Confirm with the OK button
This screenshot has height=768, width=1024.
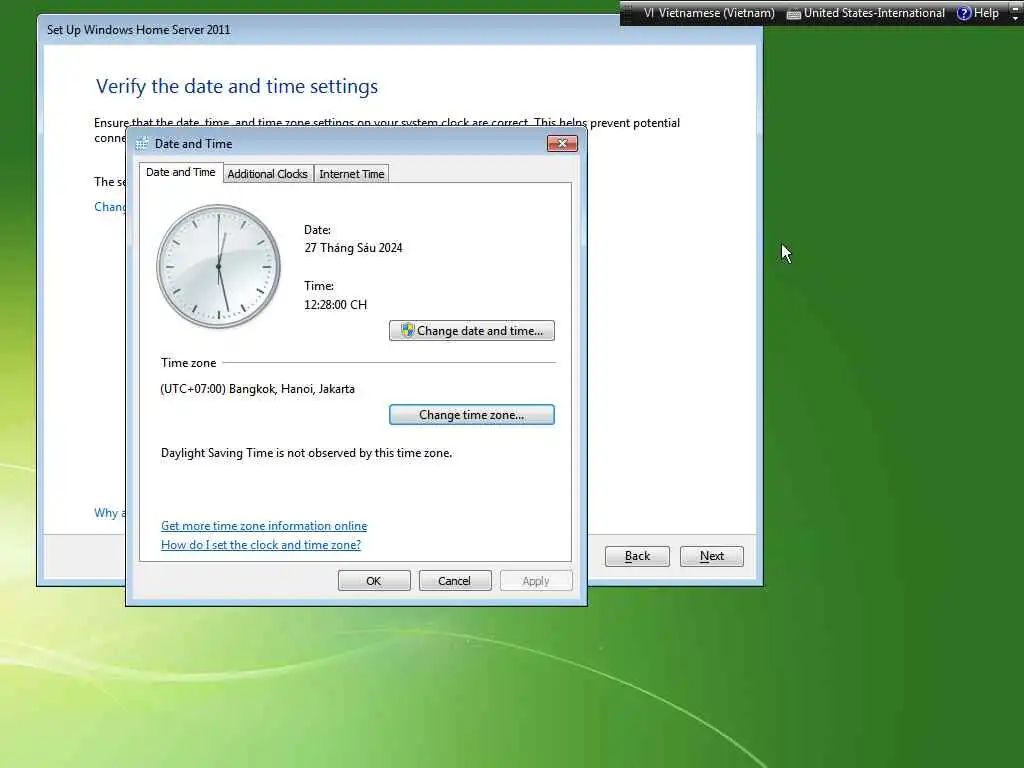tap(374, 581)
